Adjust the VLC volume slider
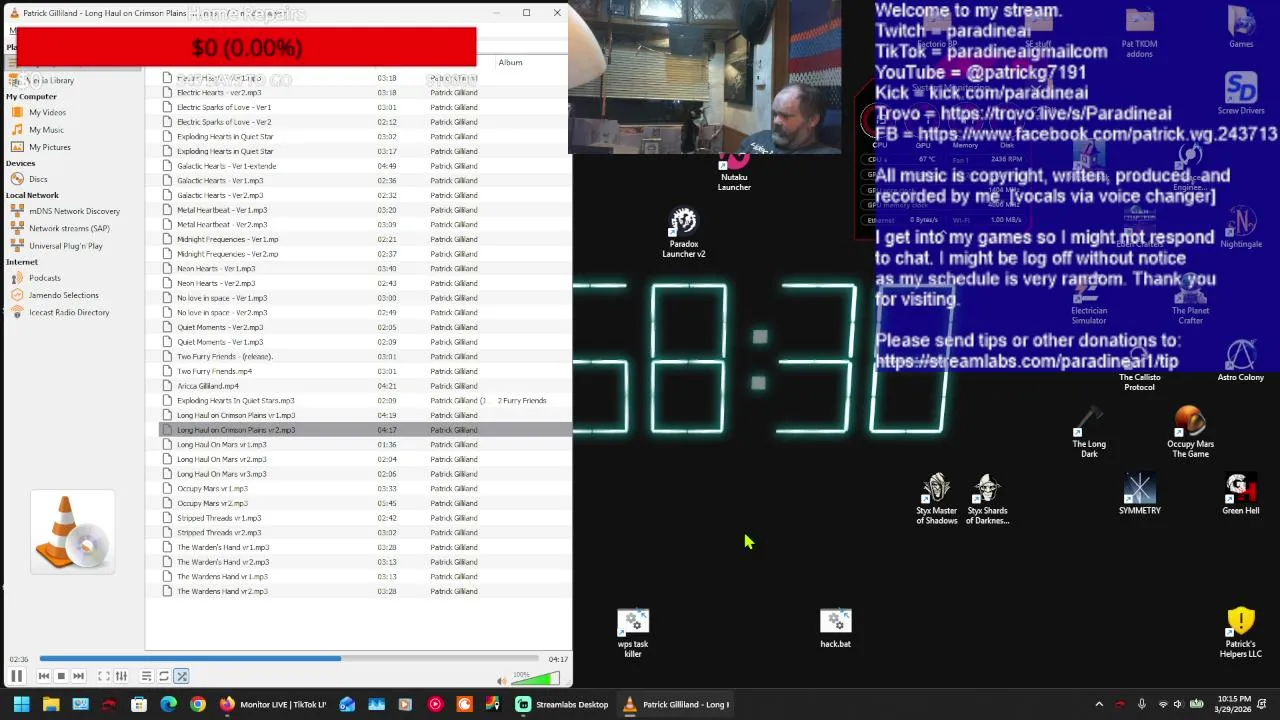The height and width of the screenshot is (720, 1280). click(536, 680)
